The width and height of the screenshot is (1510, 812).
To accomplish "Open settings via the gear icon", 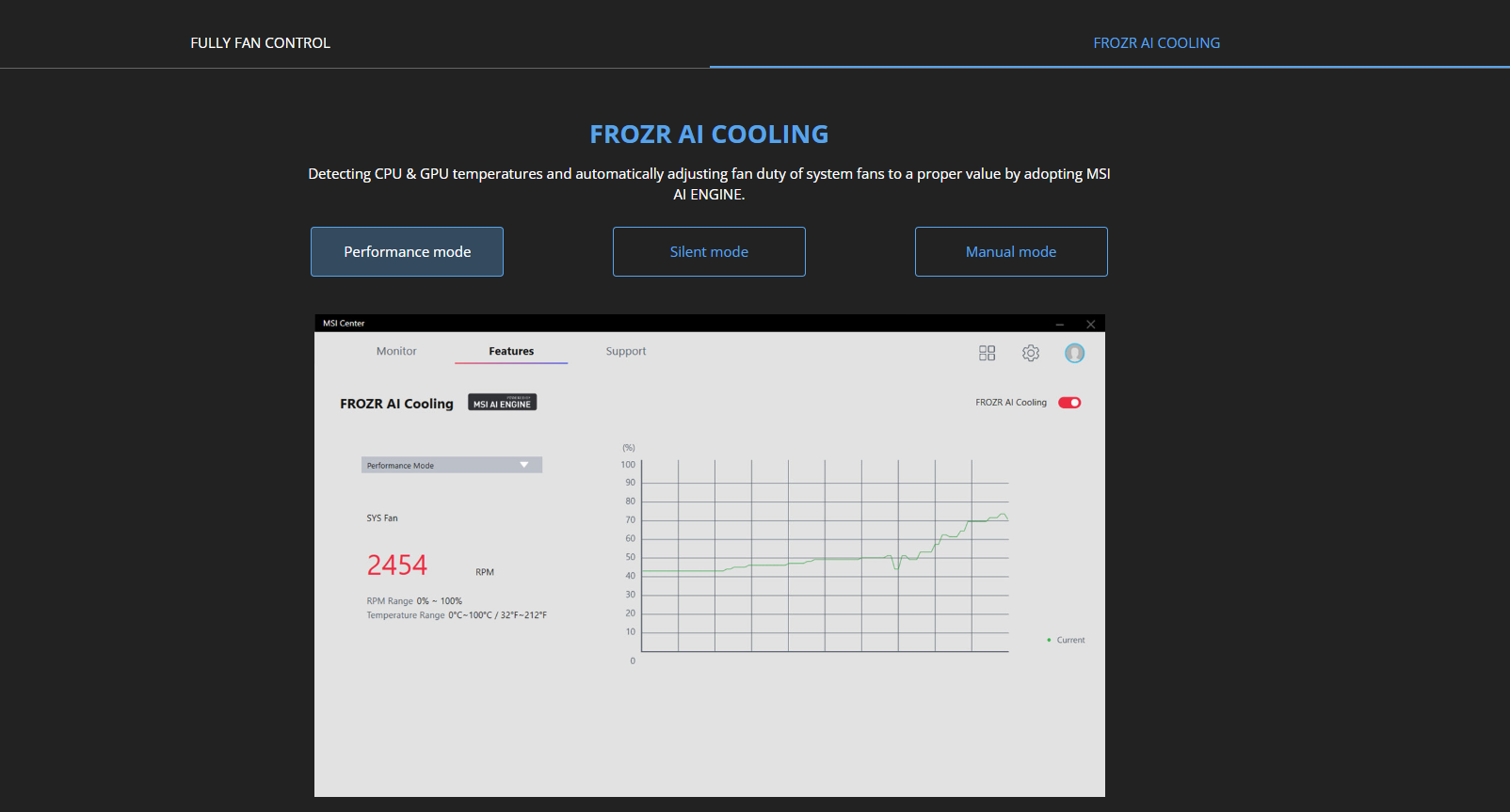I will point(1031,353).
